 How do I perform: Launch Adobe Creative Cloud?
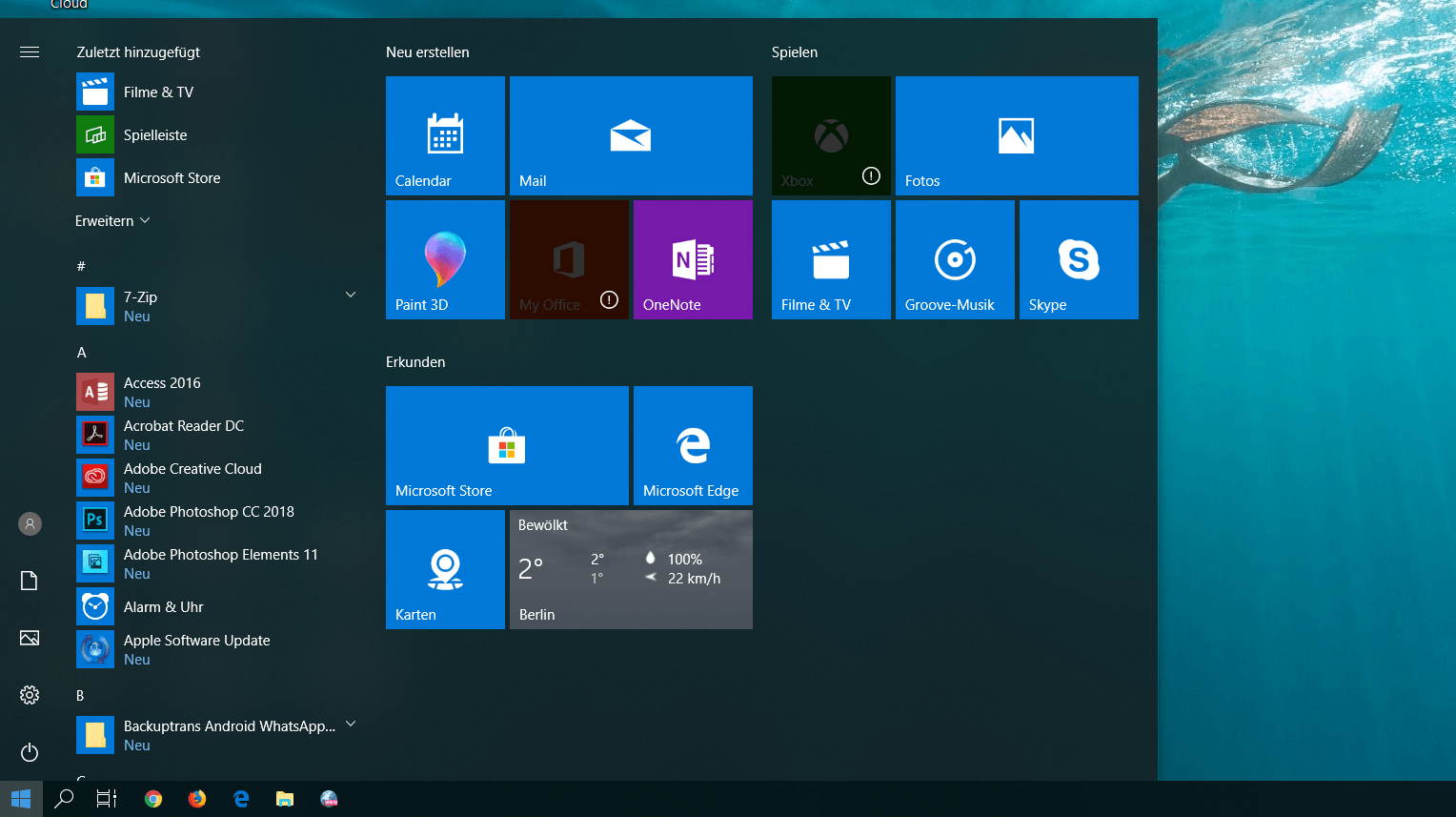click(219, 479)
